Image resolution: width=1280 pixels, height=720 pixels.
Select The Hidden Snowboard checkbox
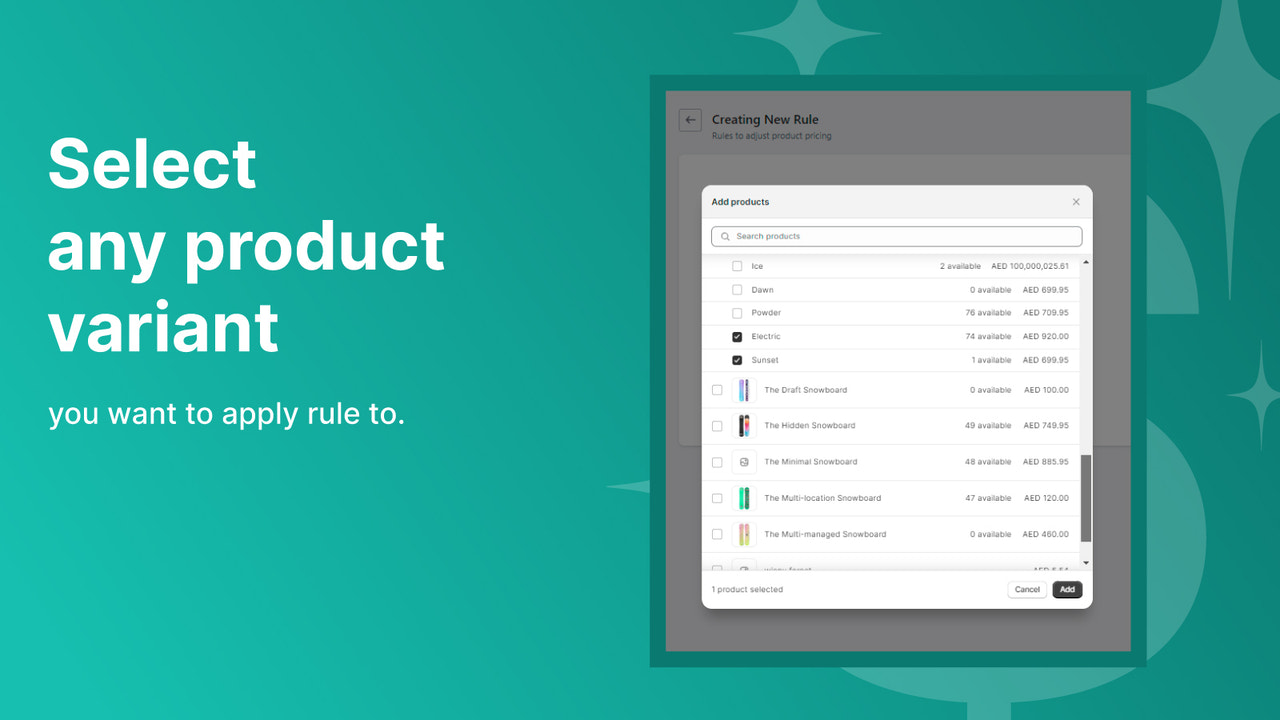tap(717, 425)
